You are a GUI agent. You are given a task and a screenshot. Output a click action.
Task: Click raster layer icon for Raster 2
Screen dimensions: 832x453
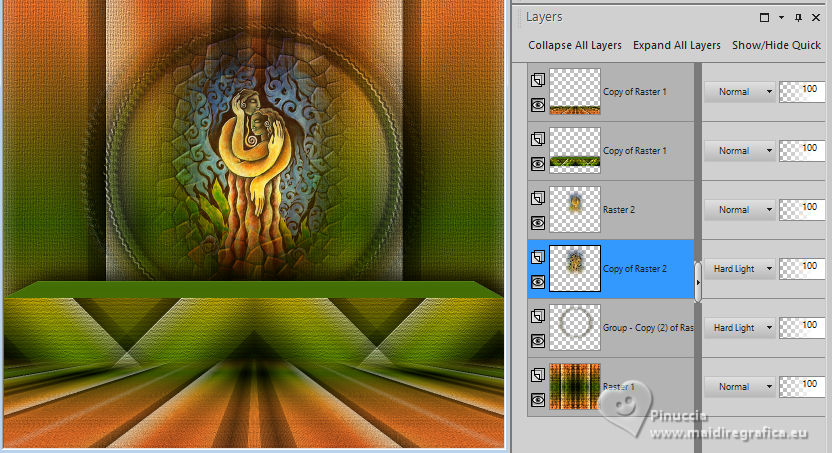tap(538, 198)
